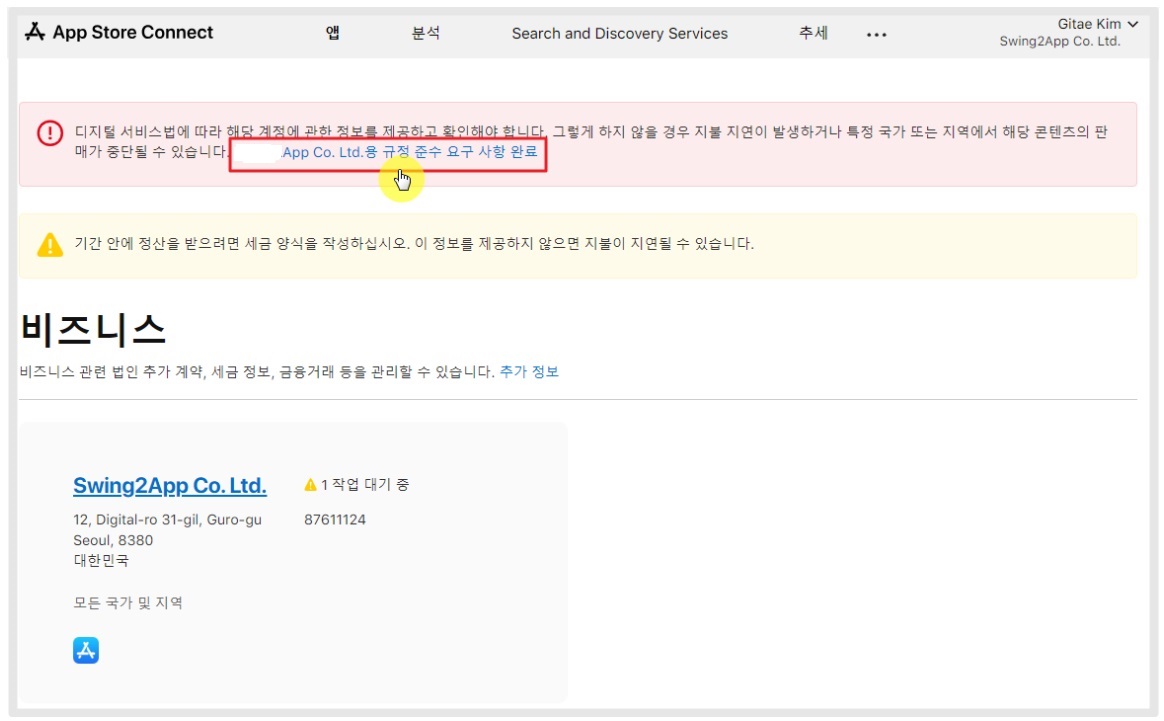Click the red error alert icon
Viewport: 1164px width, 721px height.
click(x=50, y=133)
